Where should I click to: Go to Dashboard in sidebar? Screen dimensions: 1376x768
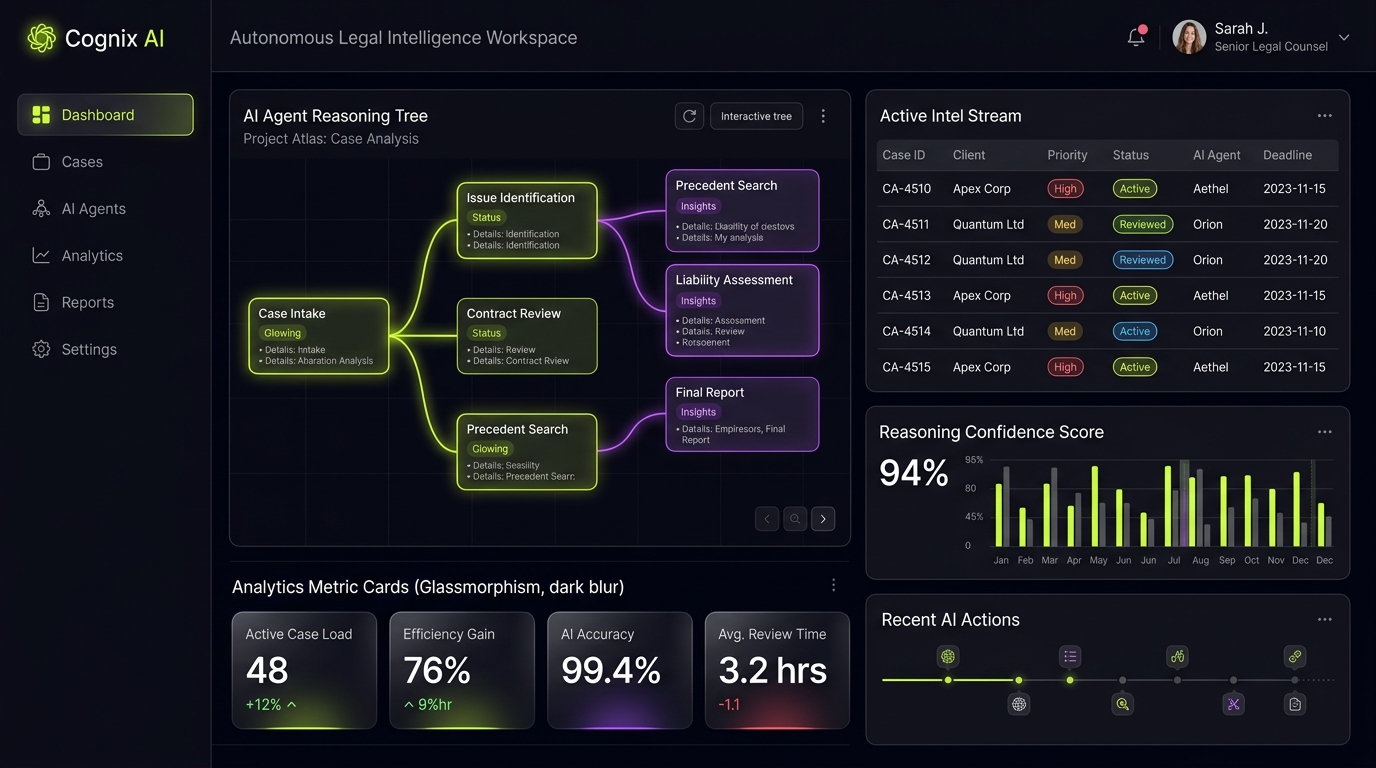point(105,115)
